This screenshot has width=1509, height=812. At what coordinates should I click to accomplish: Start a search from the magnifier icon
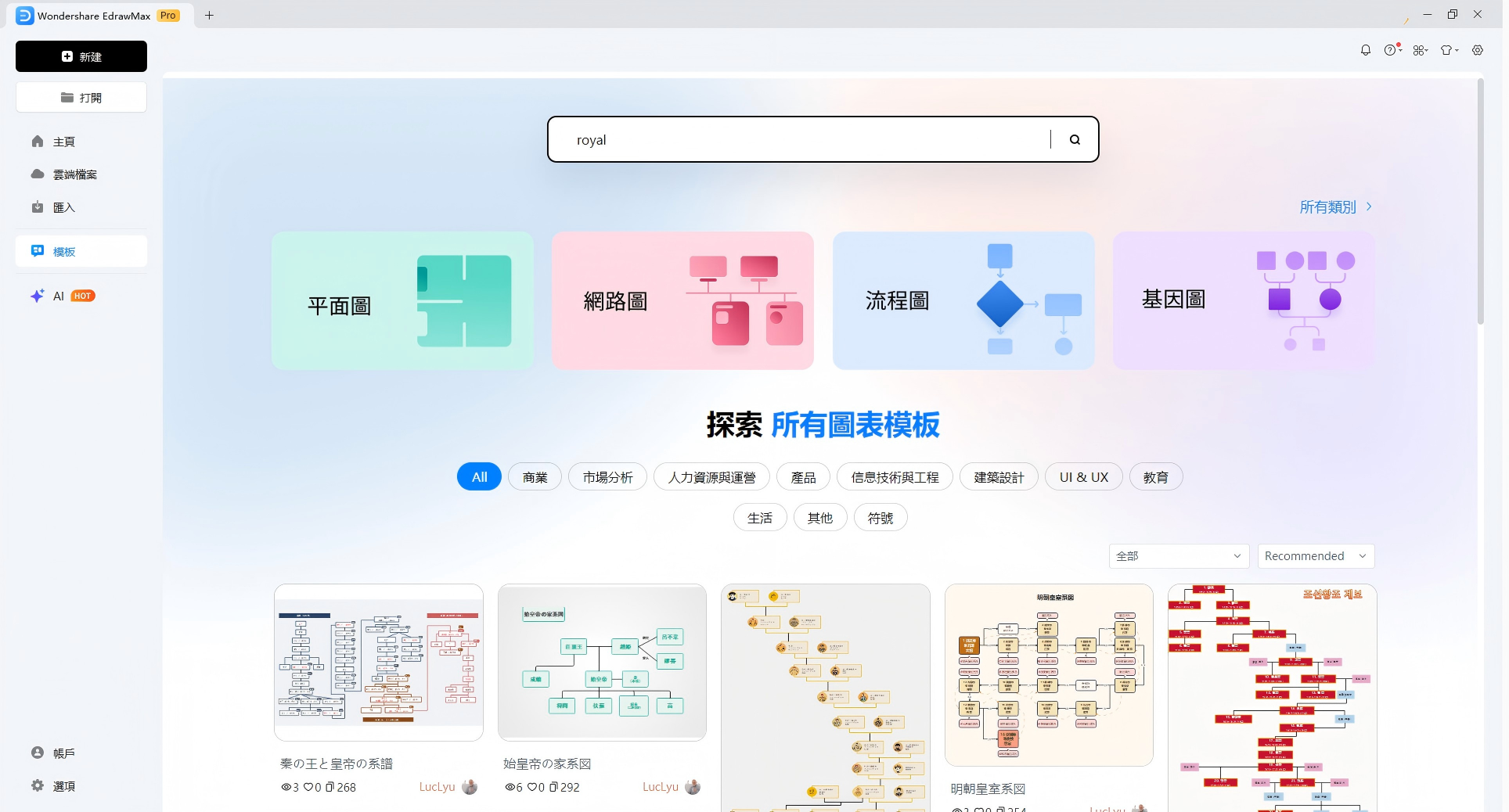click(1075, 139)
